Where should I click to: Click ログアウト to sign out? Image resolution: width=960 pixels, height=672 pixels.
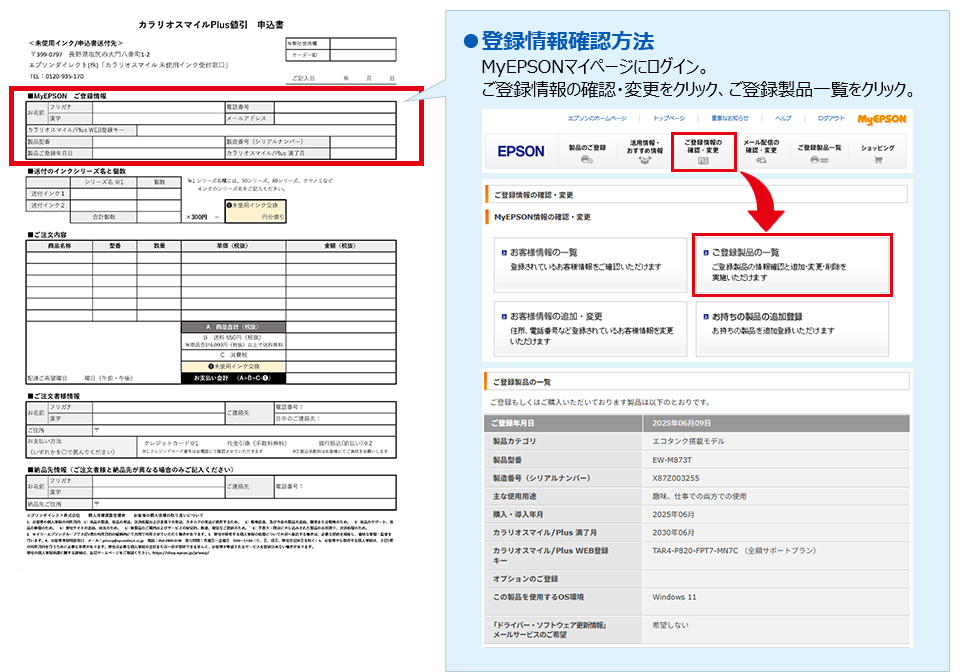830,118
